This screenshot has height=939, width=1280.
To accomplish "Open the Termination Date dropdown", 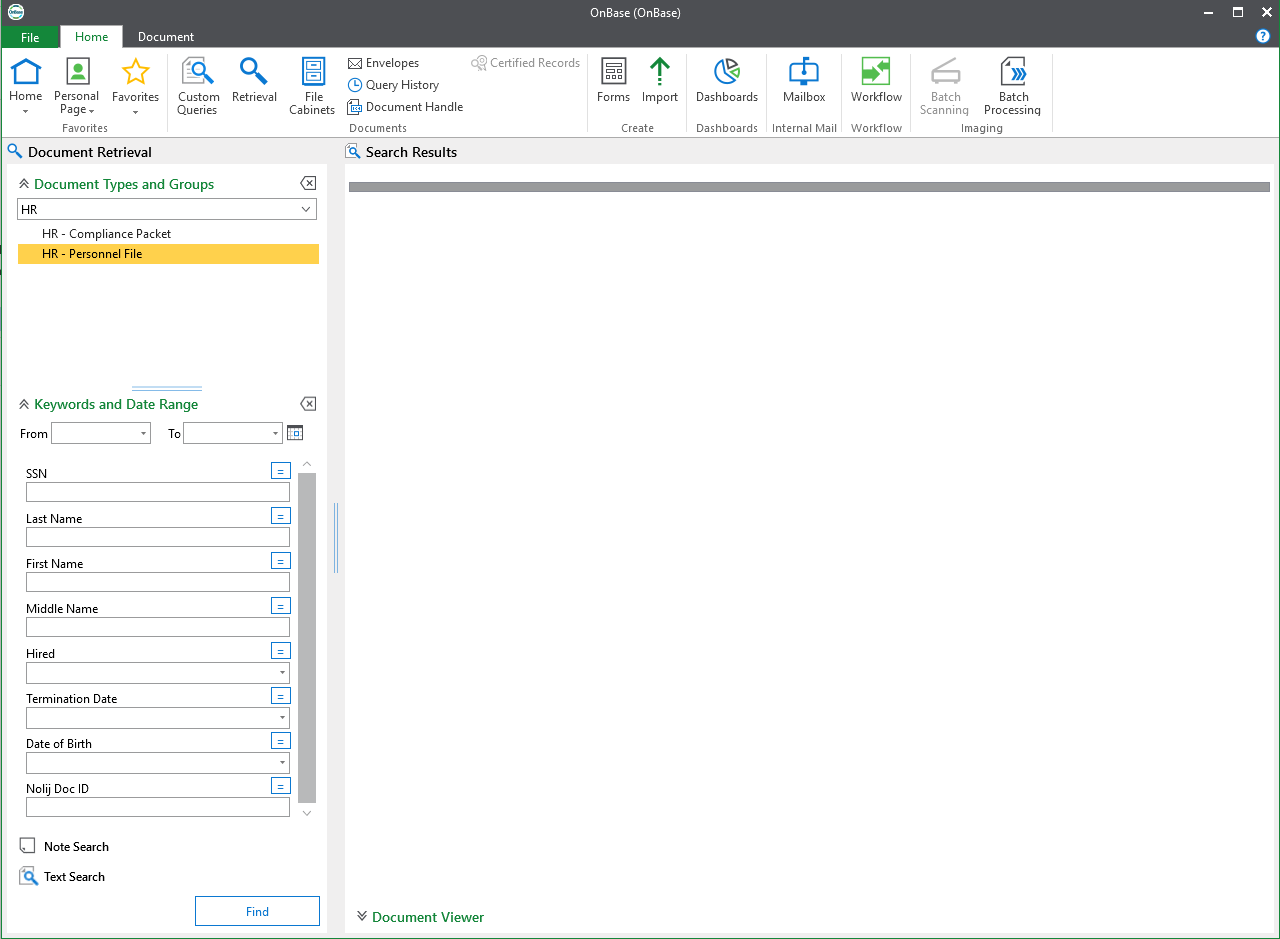I will point(283,718).
